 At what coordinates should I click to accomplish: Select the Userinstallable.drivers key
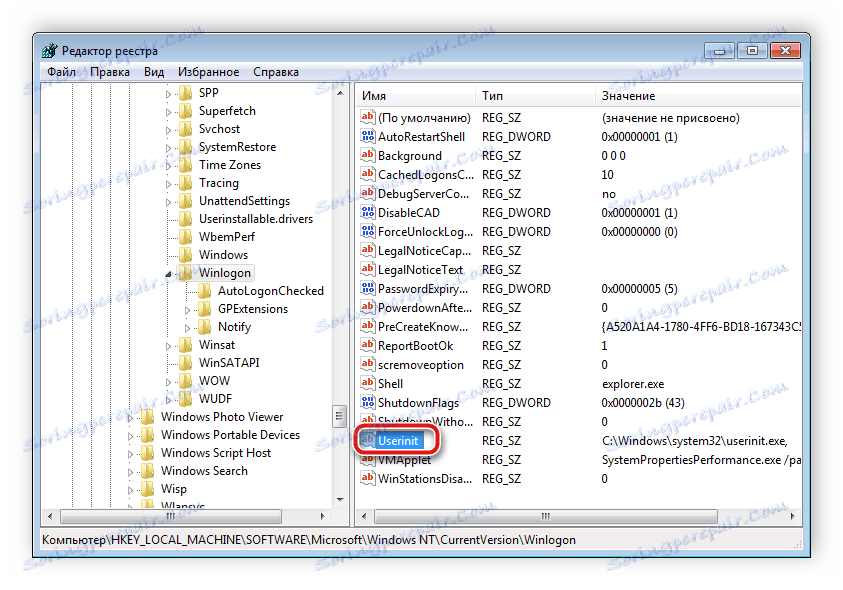click(256, 219)
